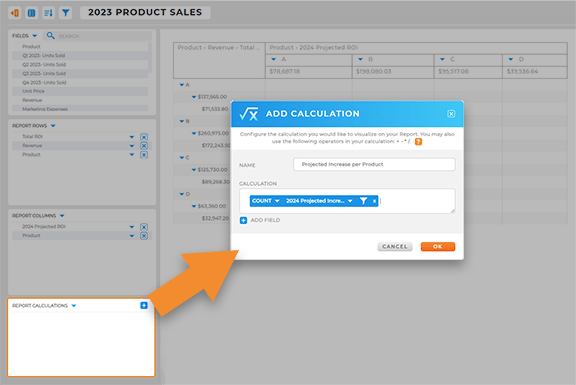The height and width of the screenshot is (385, 576).
Task: Collapse row group D in the report
Action: pos(181,194)
